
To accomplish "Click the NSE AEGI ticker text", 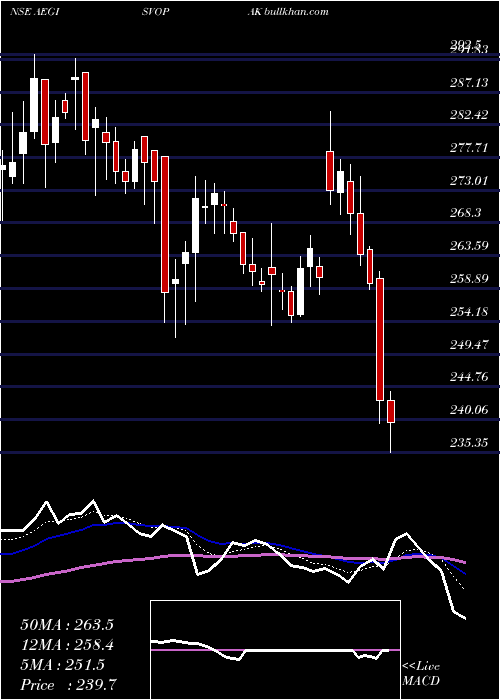I will [x=34, y=12].
